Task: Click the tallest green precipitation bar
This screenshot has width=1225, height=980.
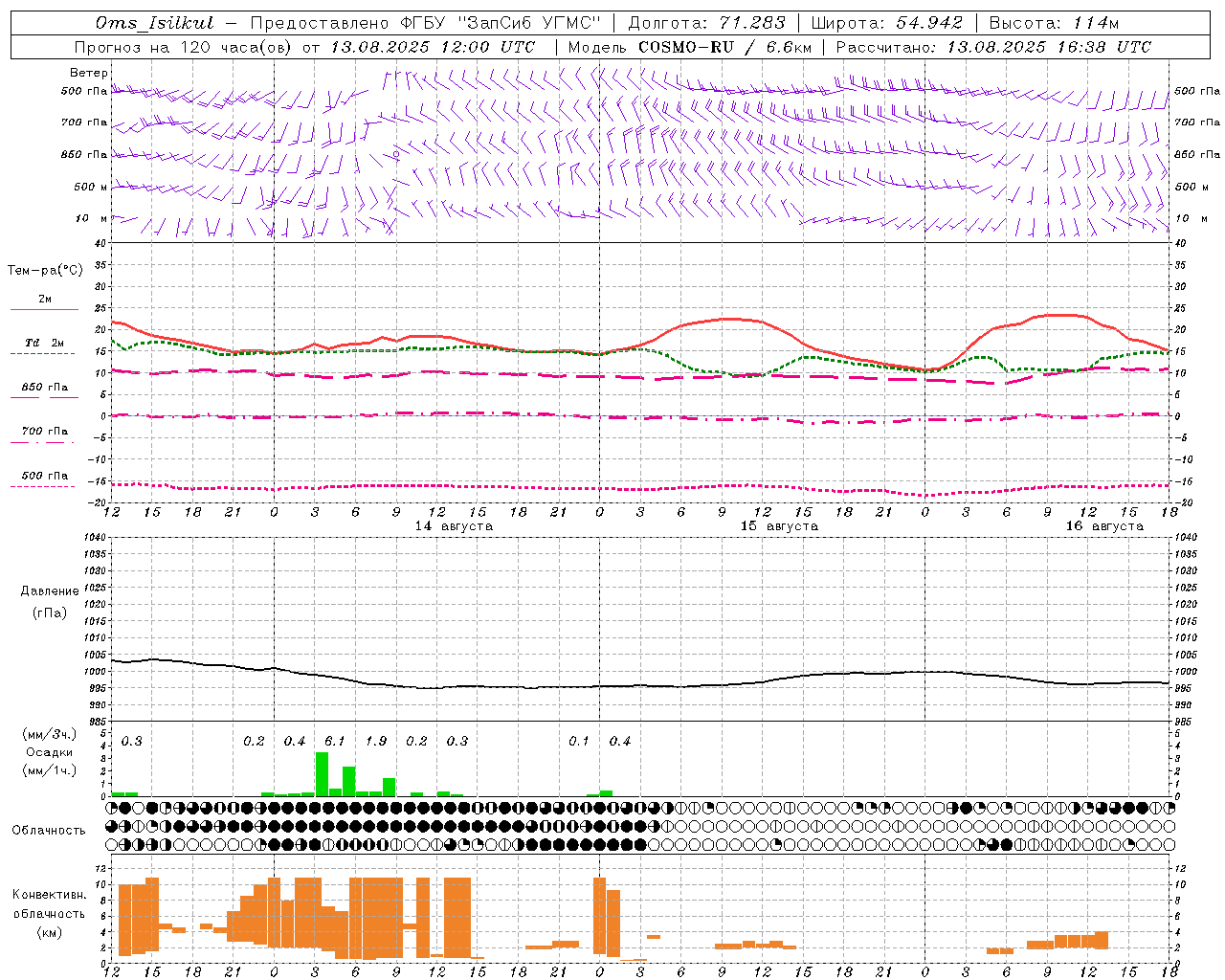Action: tap(322, 774)
